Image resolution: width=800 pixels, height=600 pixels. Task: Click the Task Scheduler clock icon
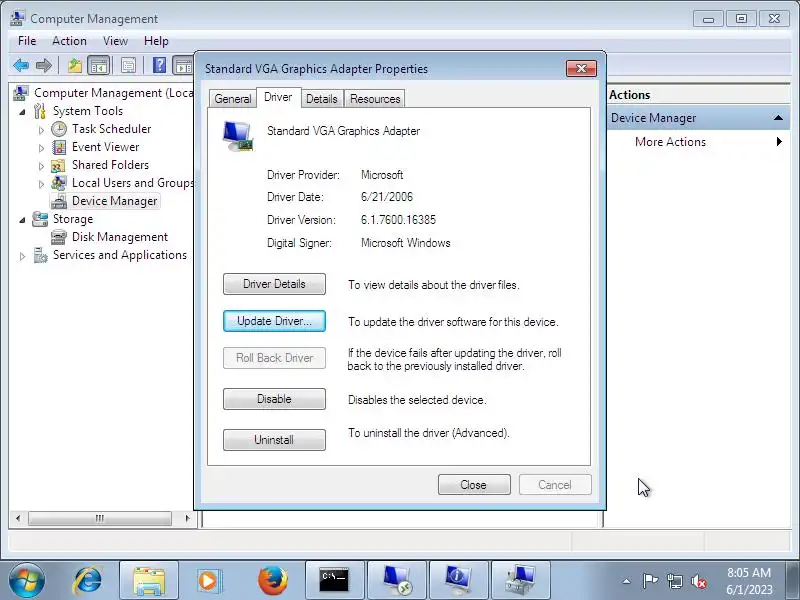pos(59,129)
